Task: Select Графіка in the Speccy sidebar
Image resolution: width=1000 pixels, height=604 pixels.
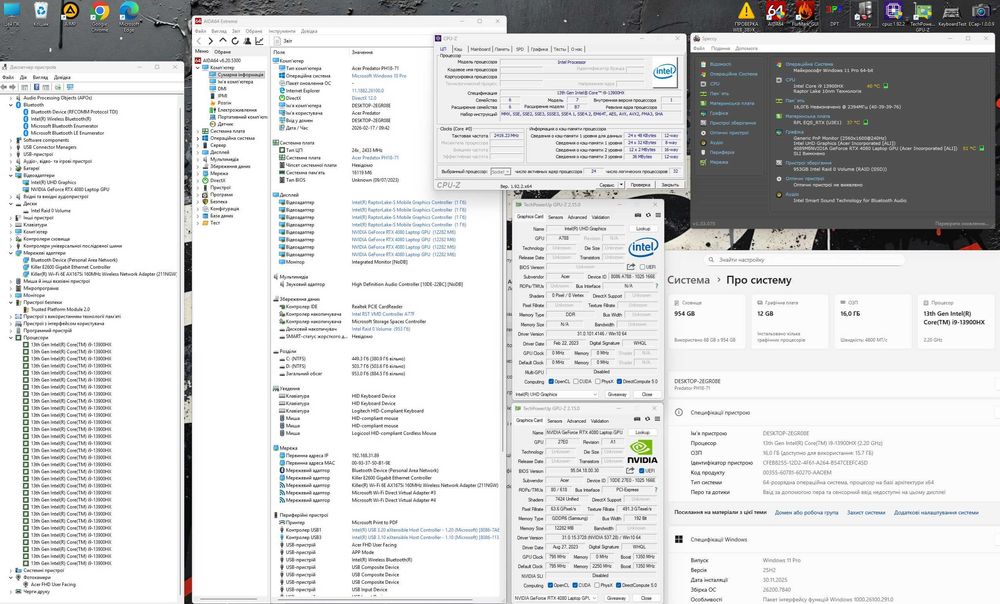Action: [719, 113]
